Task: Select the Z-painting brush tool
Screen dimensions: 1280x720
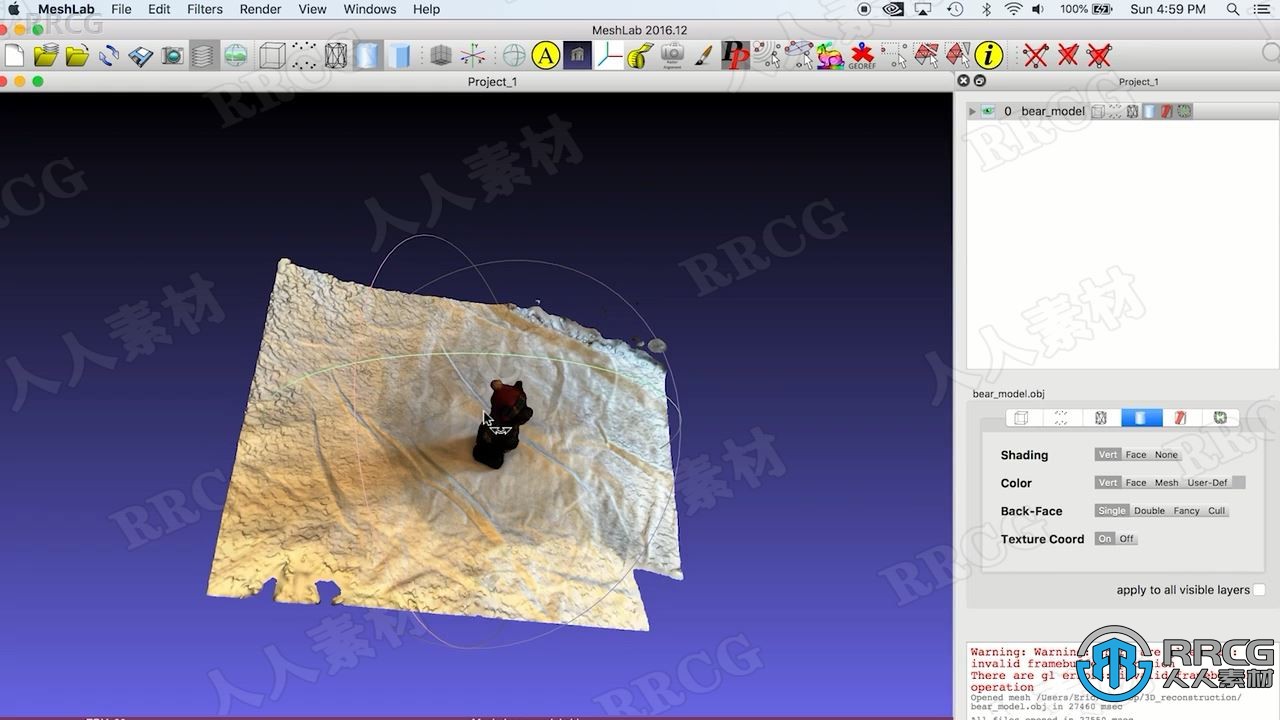Action: [x=704, y=55]
